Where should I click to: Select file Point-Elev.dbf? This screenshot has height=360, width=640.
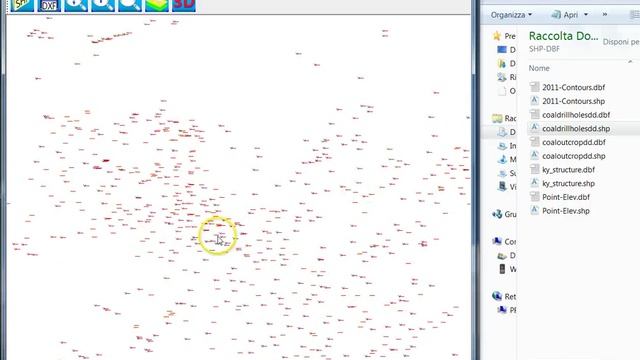(566, 197)
